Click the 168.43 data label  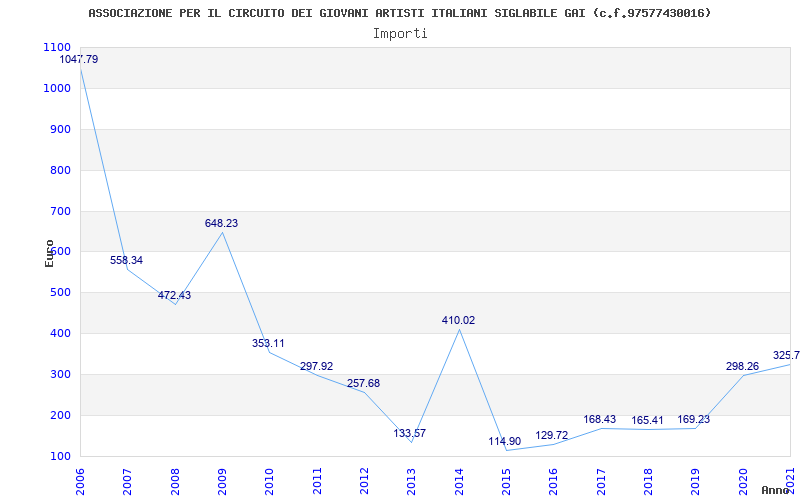[599, 419]
